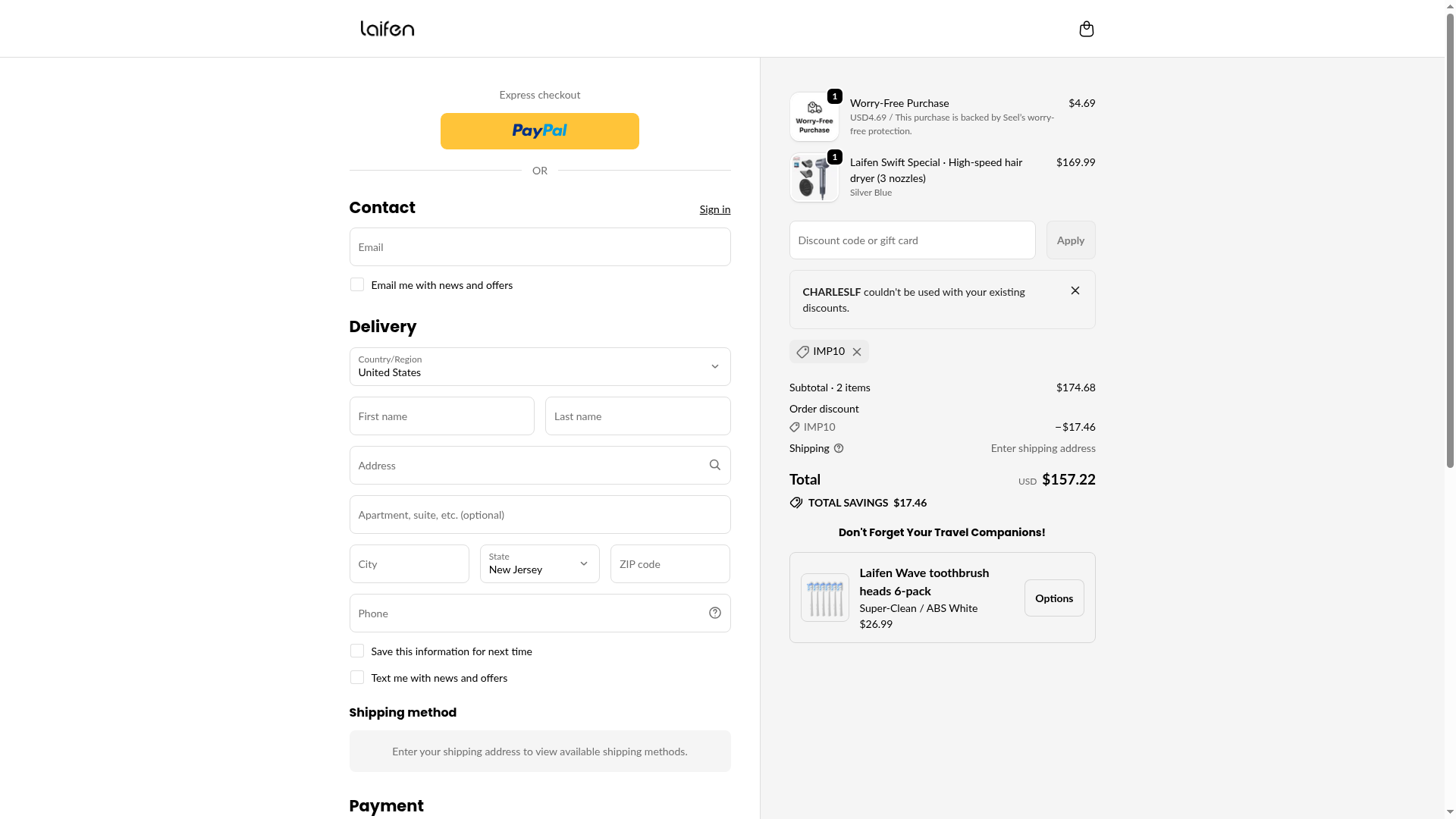Remove the IMP10 discount code tag
The width and height of the screenshot is (1456, 819).
pyautogui.click(x=857, y=352)
